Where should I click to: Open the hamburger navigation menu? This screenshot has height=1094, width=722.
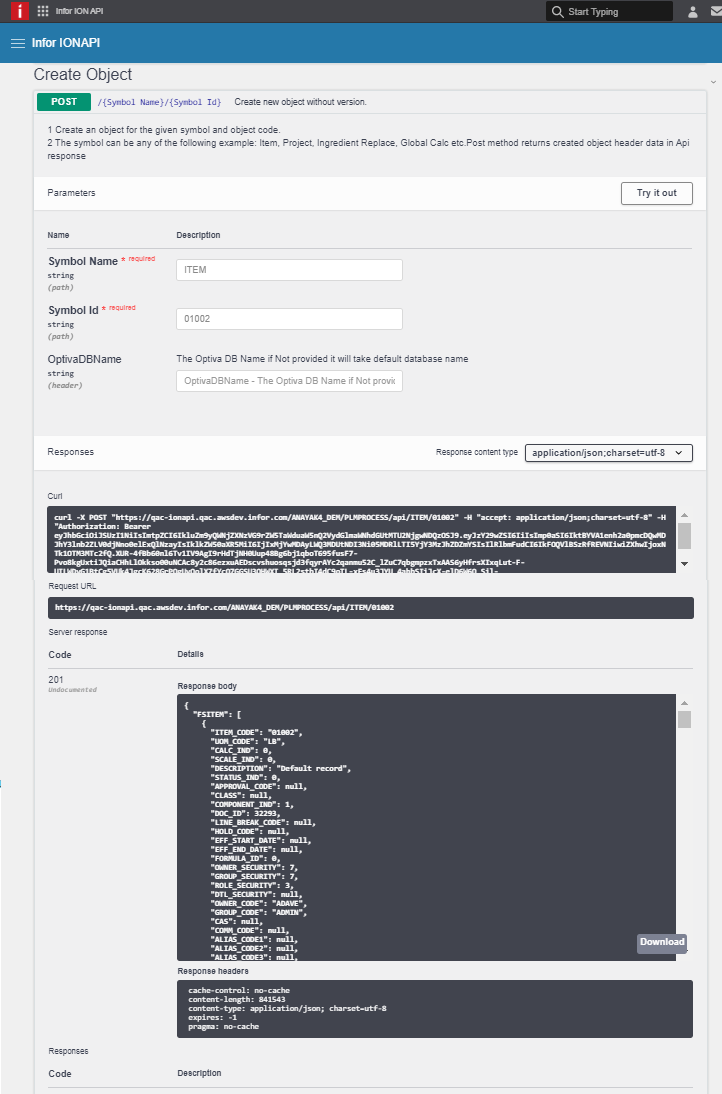click(x=18, y=43)
